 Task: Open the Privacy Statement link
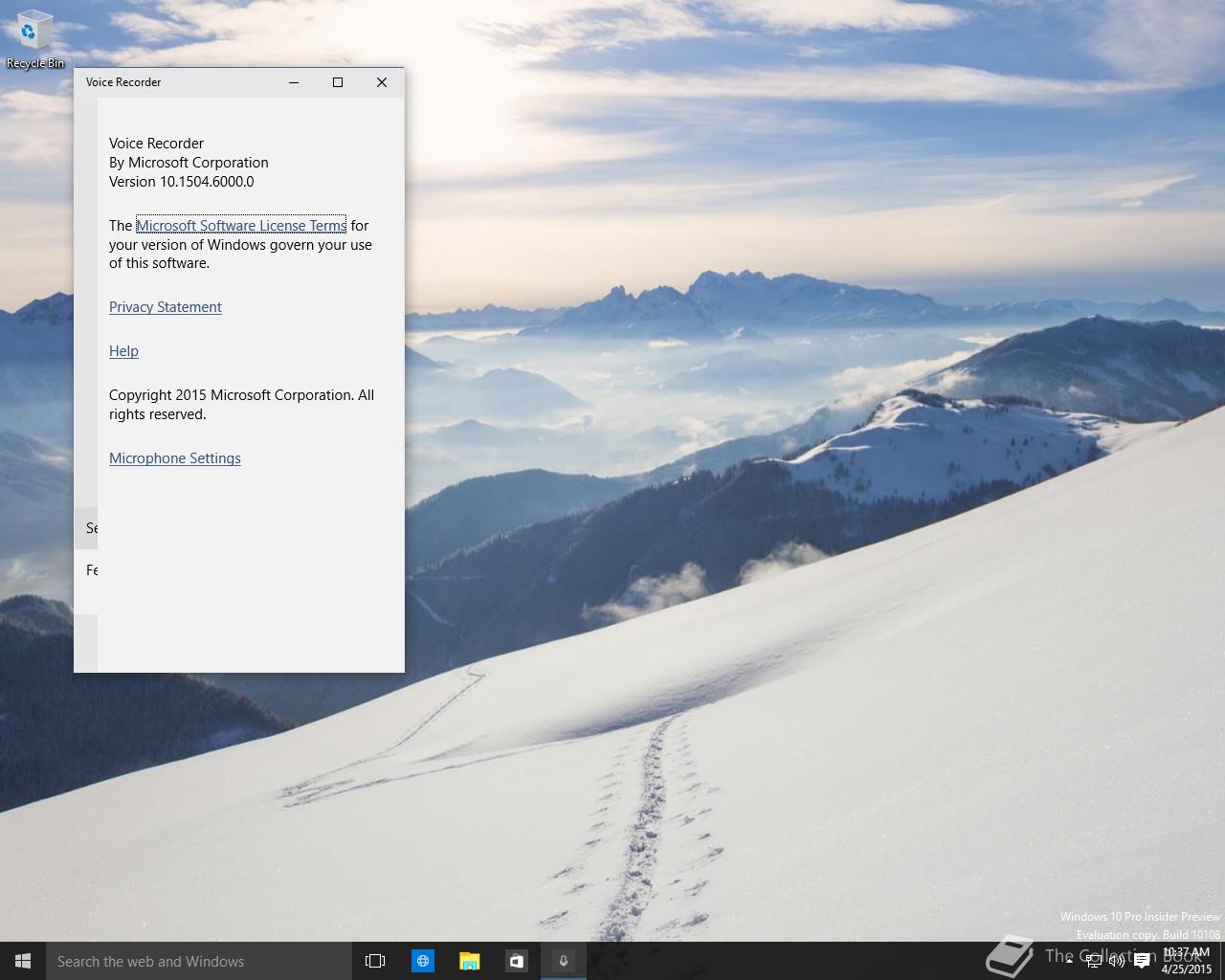pos(166,307)
